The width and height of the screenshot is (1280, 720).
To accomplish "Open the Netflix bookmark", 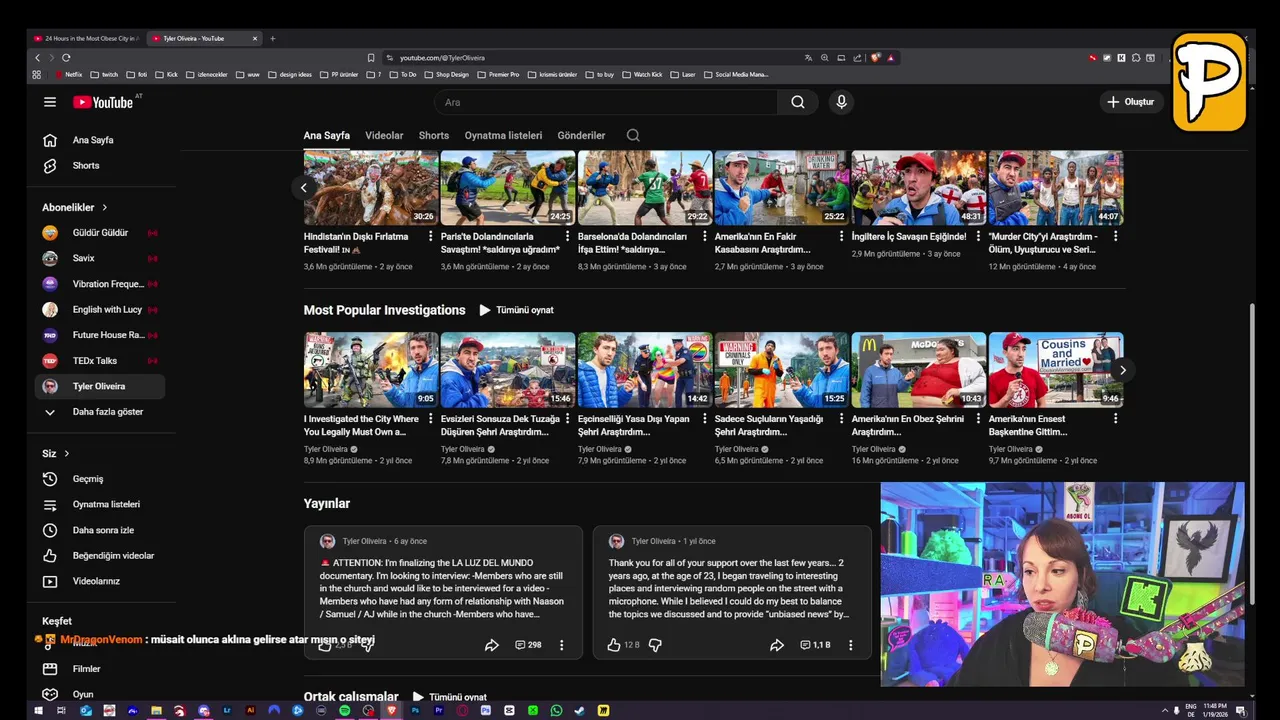I will point(69,74).
